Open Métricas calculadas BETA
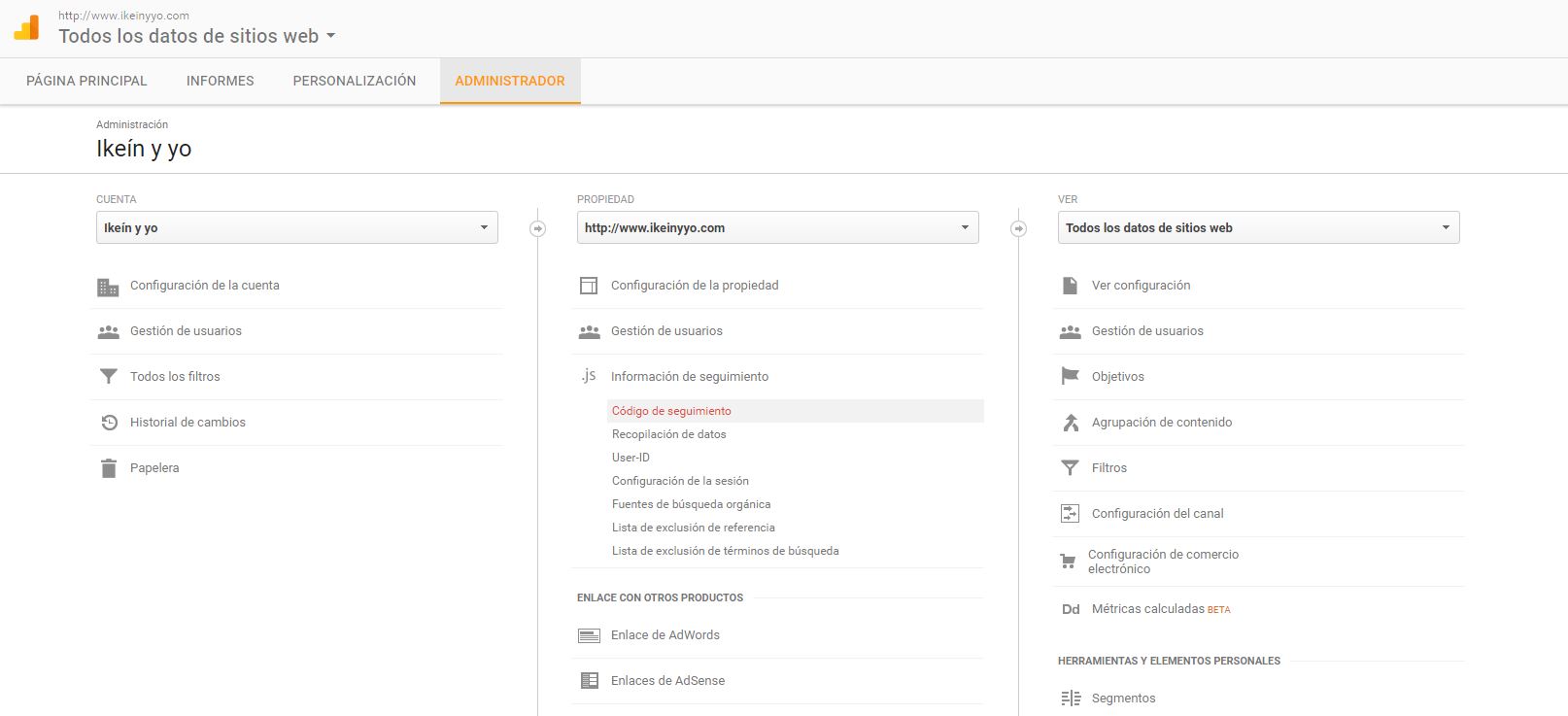Viewport: 1568px width, 716px height. coord(1161,609)
